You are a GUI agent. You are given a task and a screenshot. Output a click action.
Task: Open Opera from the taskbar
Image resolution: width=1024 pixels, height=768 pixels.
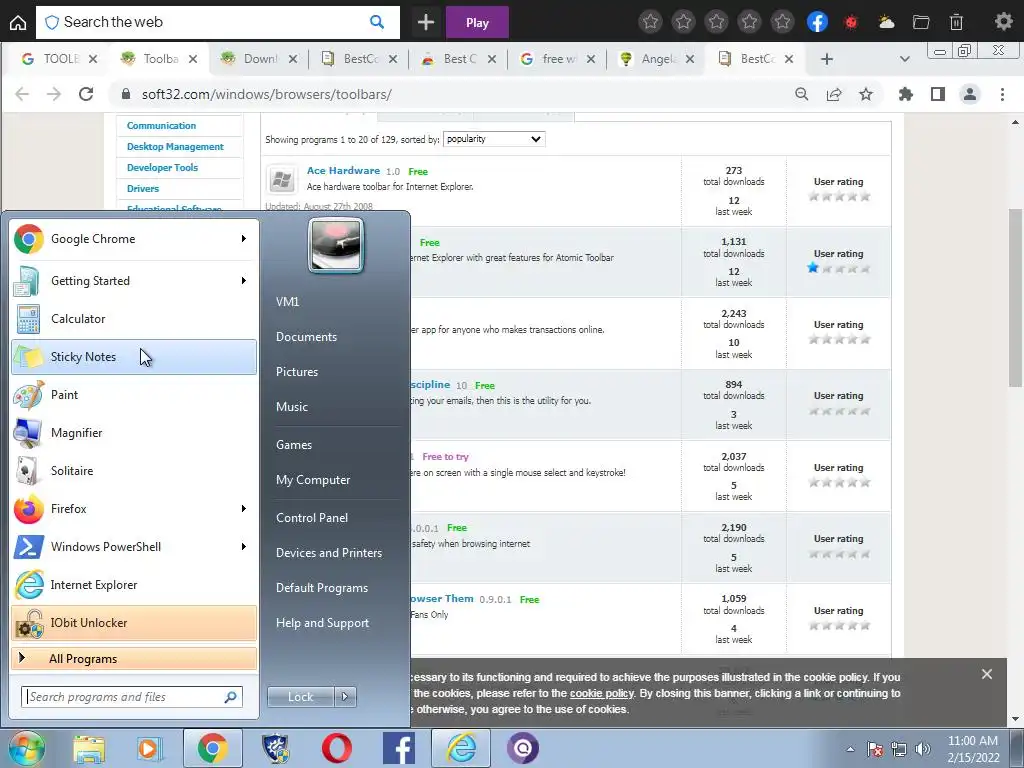tap(336, 748)
